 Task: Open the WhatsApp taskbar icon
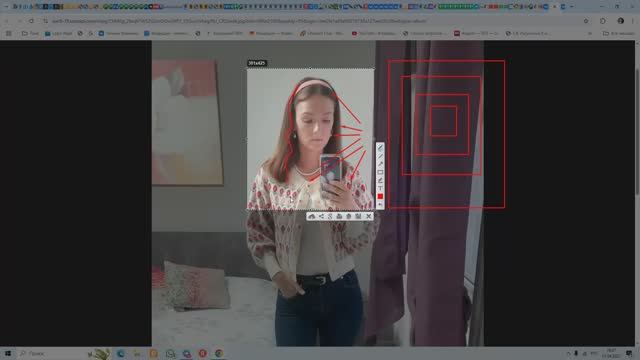point(170,353)
